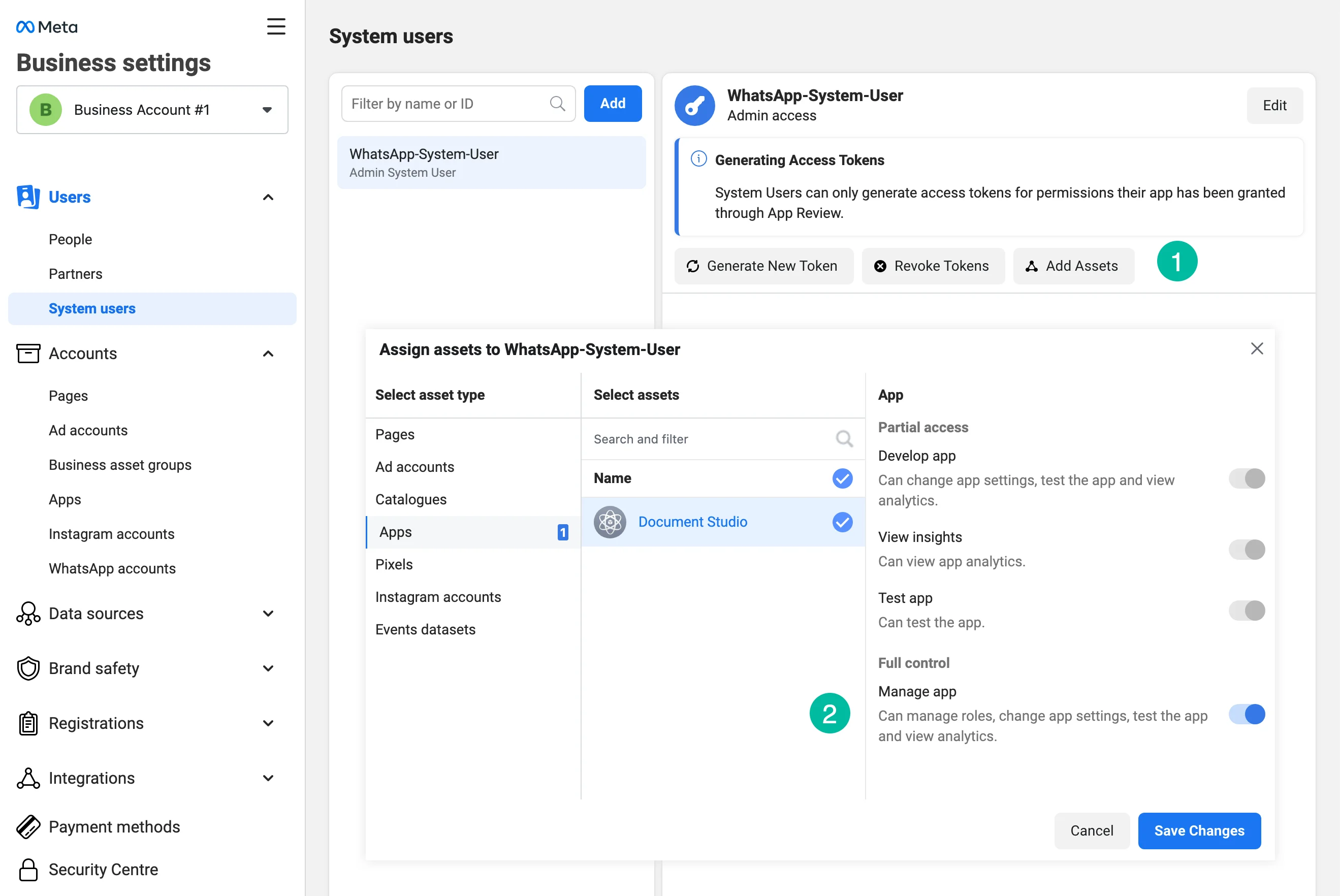
Task: Click Revoke Tokens button
Action: point(933,266)
